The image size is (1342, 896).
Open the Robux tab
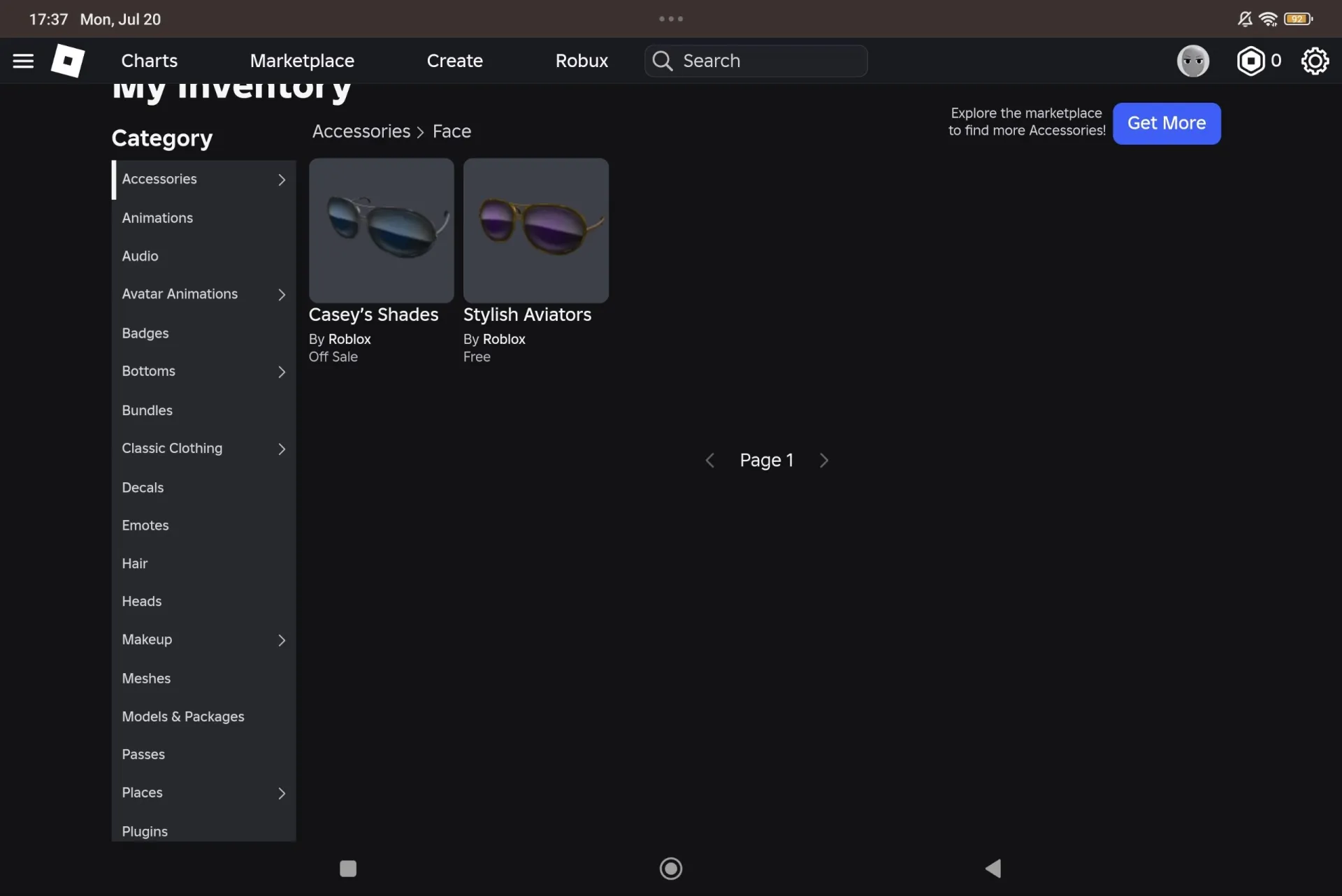[582, 61]
